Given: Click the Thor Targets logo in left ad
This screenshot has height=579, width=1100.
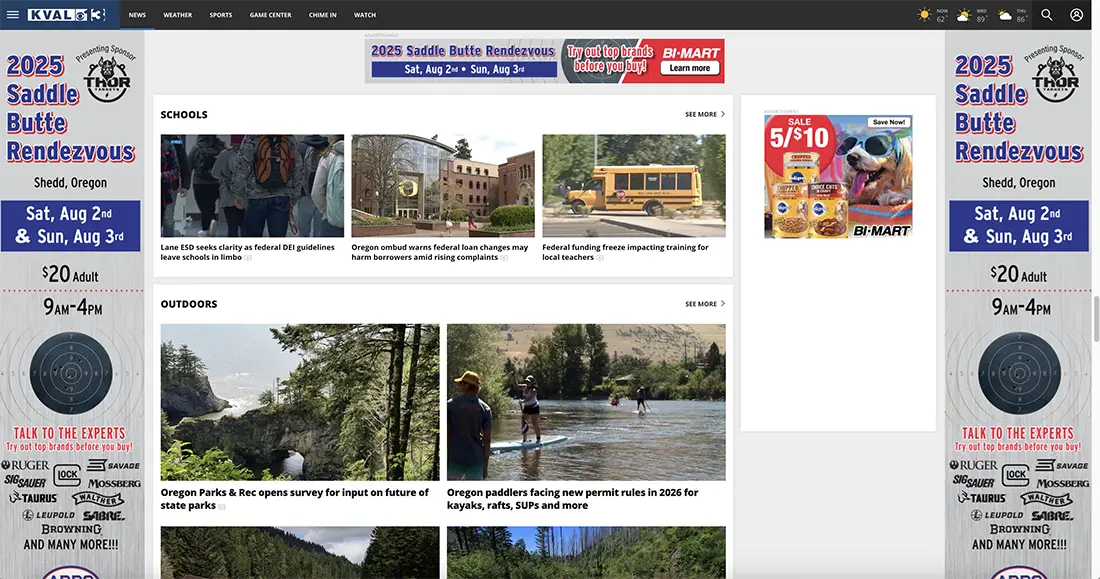Looking at the screenshot, I should [x=107, y=78].
